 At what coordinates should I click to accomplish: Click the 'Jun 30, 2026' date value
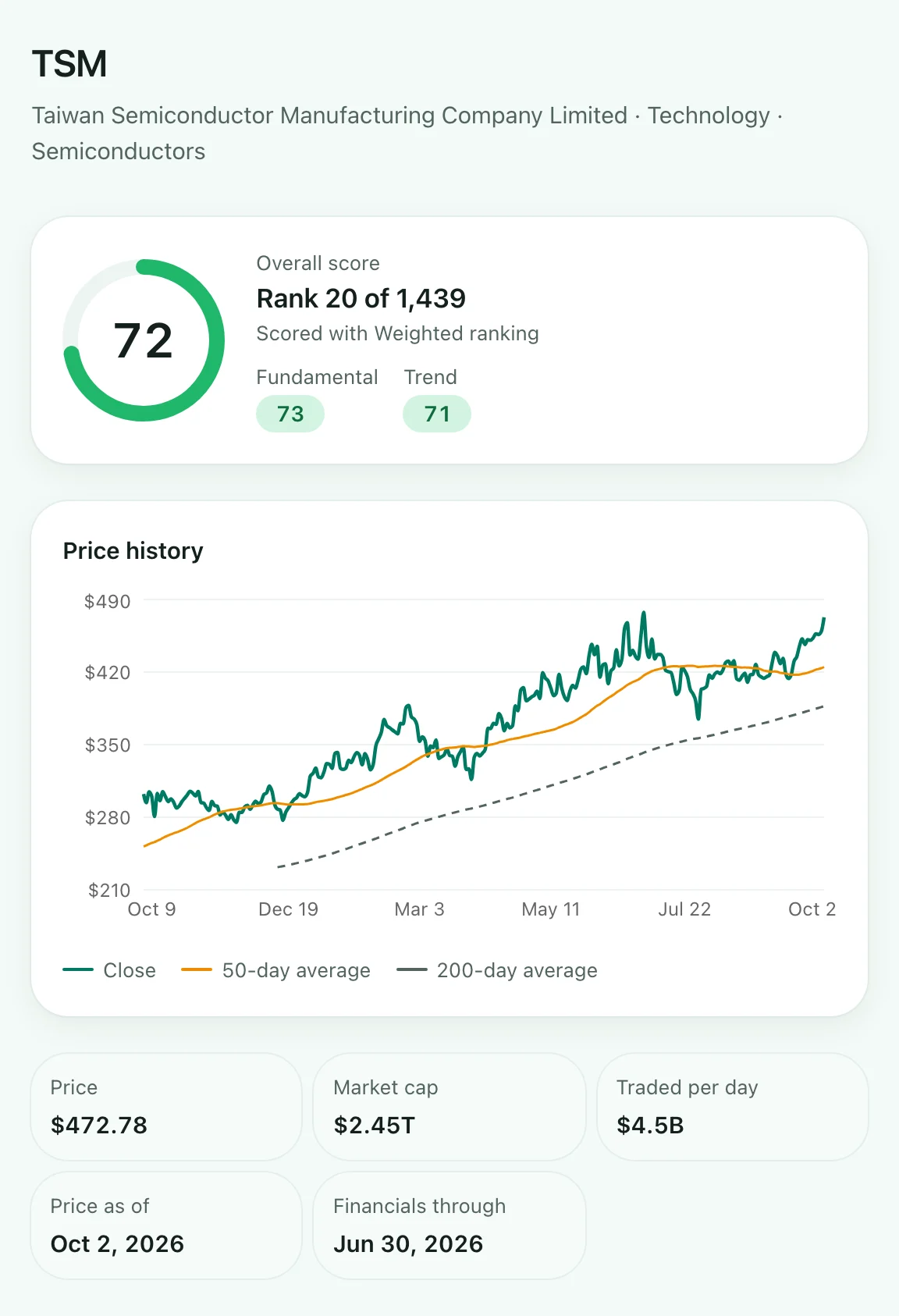408,1244
